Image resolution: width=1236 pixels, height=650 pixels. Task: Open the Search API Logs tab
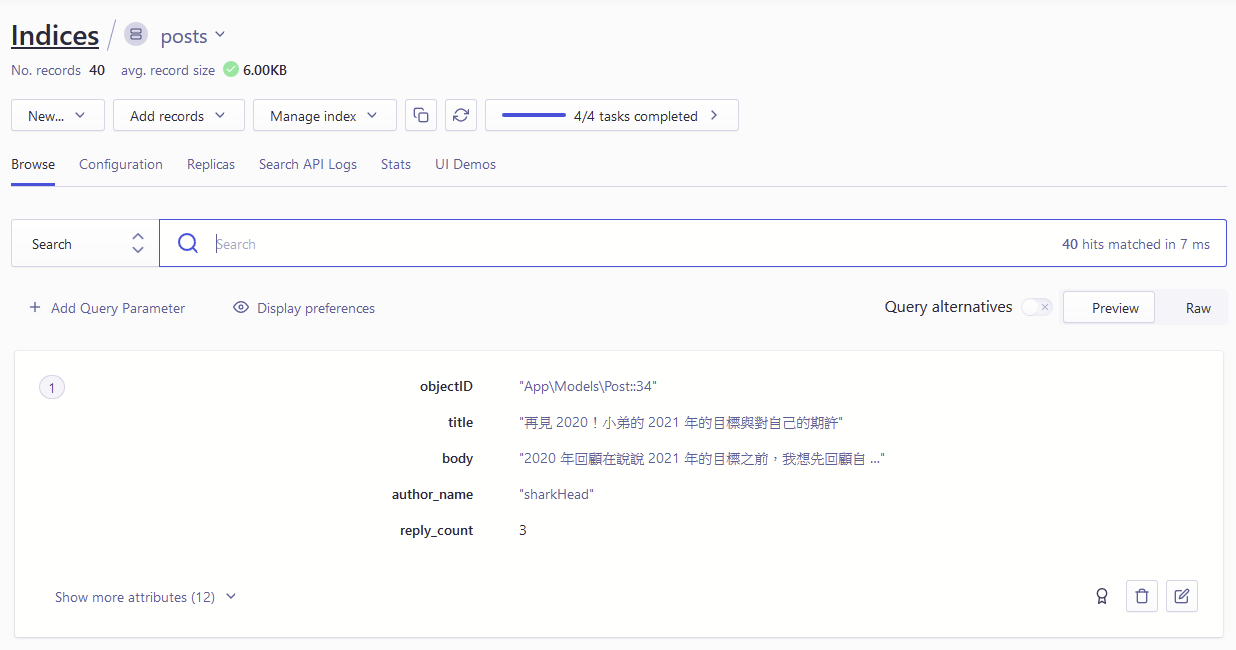(308, 164)
